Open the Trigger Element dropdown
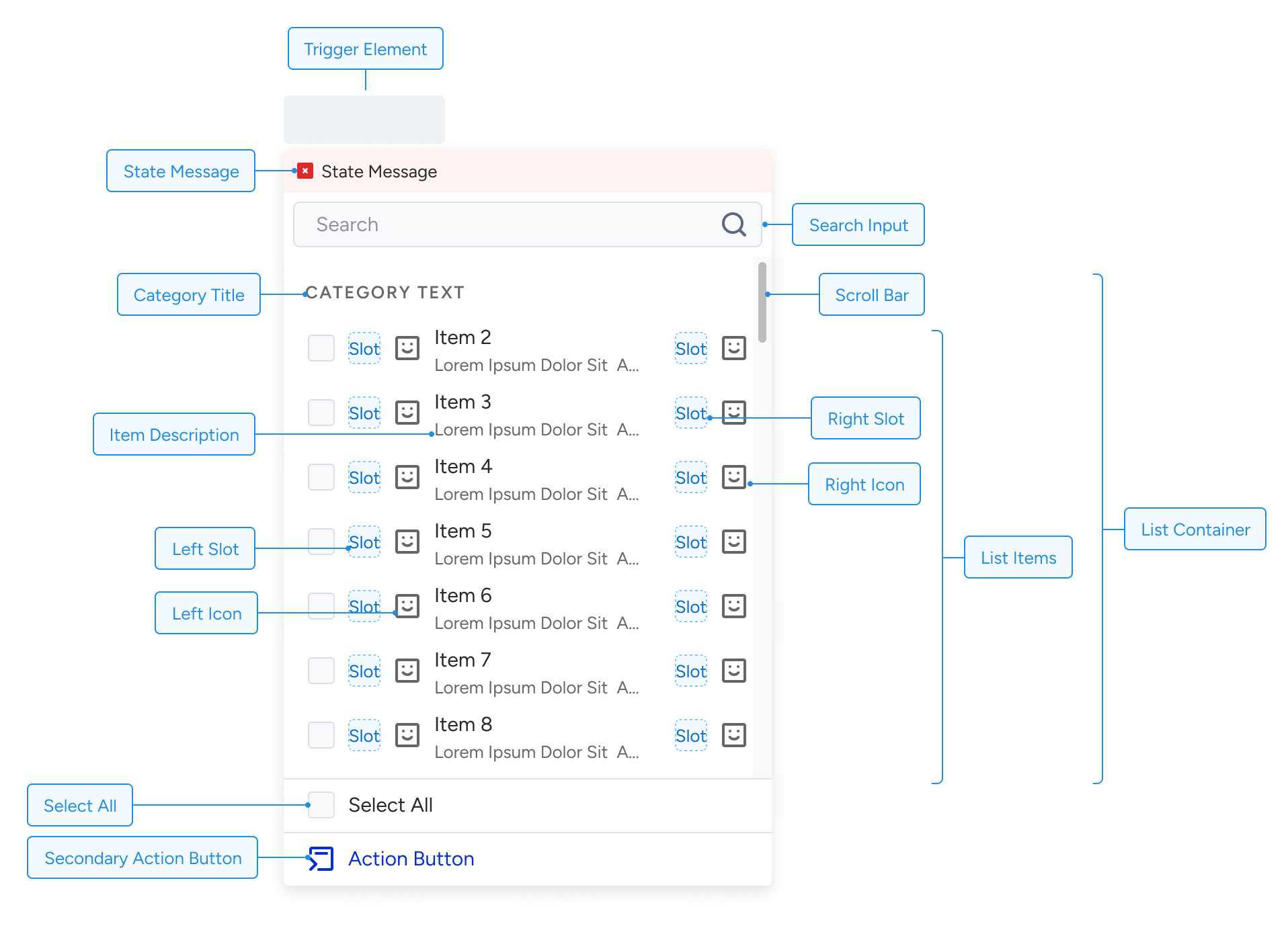The width and height of the screenshot is (1288, 934). pos(364,119)
